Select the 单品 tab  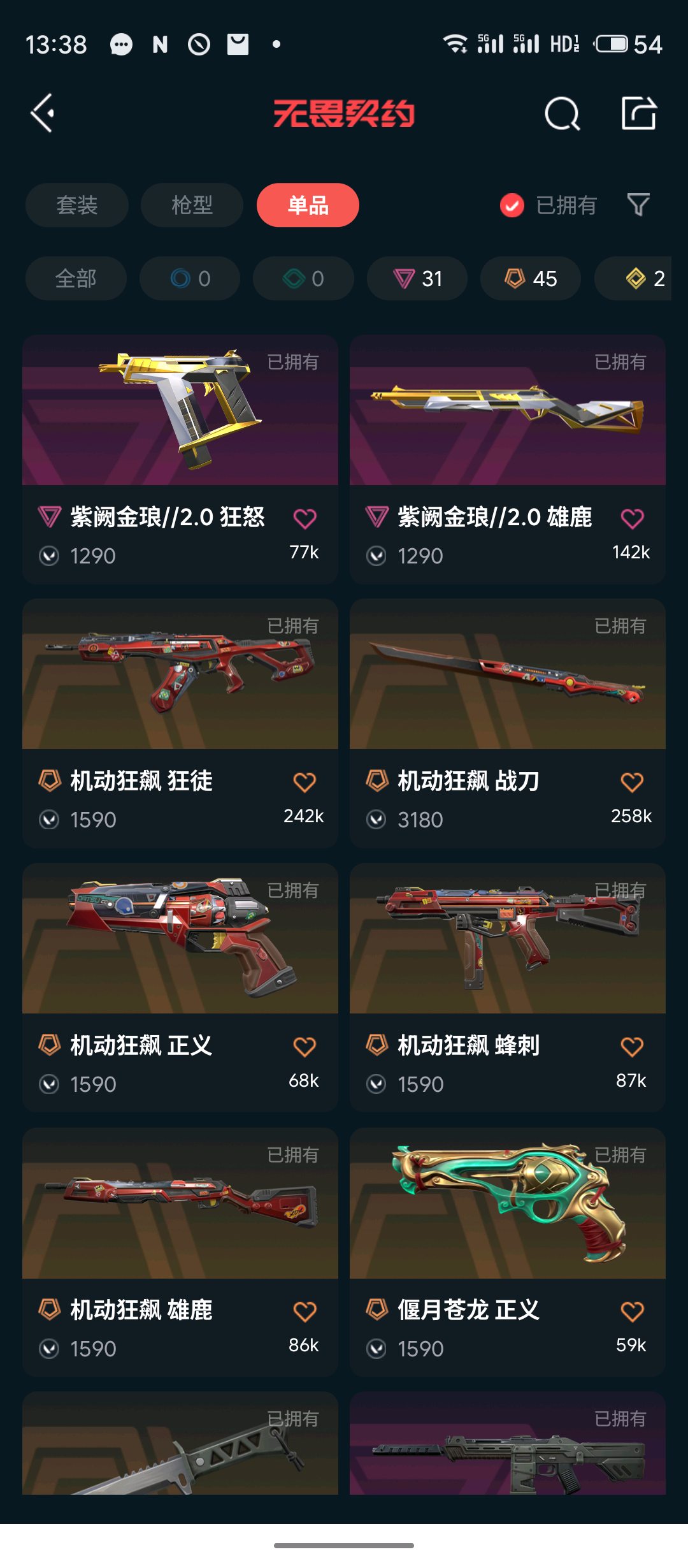coord(308,205)
